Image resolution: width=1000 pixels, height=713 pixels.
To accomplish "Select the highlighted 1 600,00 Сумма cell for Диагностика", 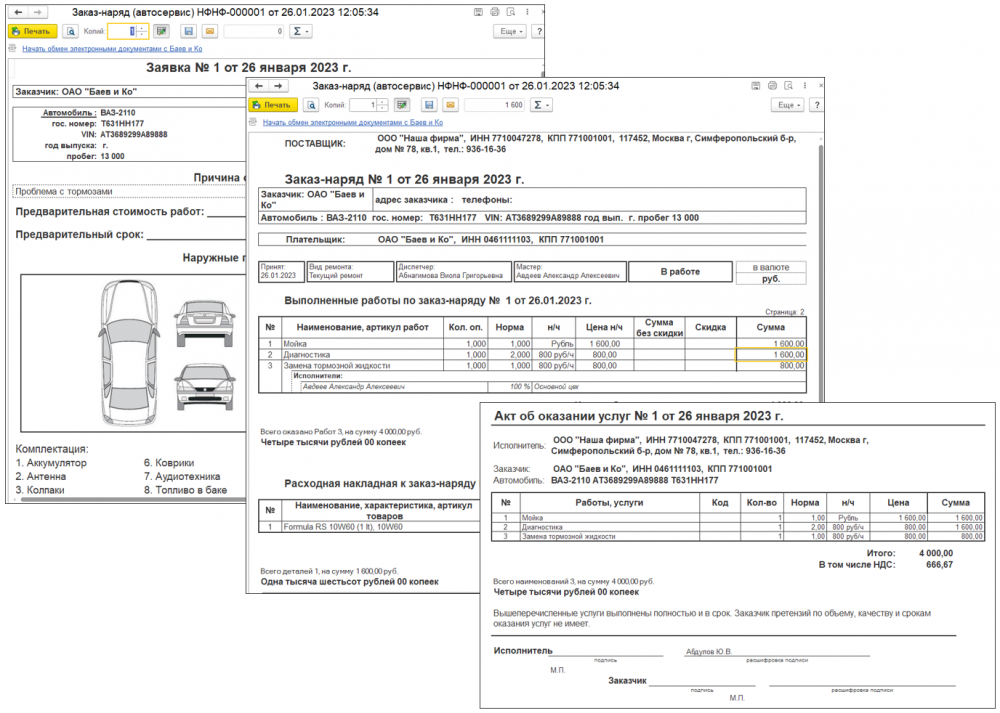I will [x=771, y=355].
